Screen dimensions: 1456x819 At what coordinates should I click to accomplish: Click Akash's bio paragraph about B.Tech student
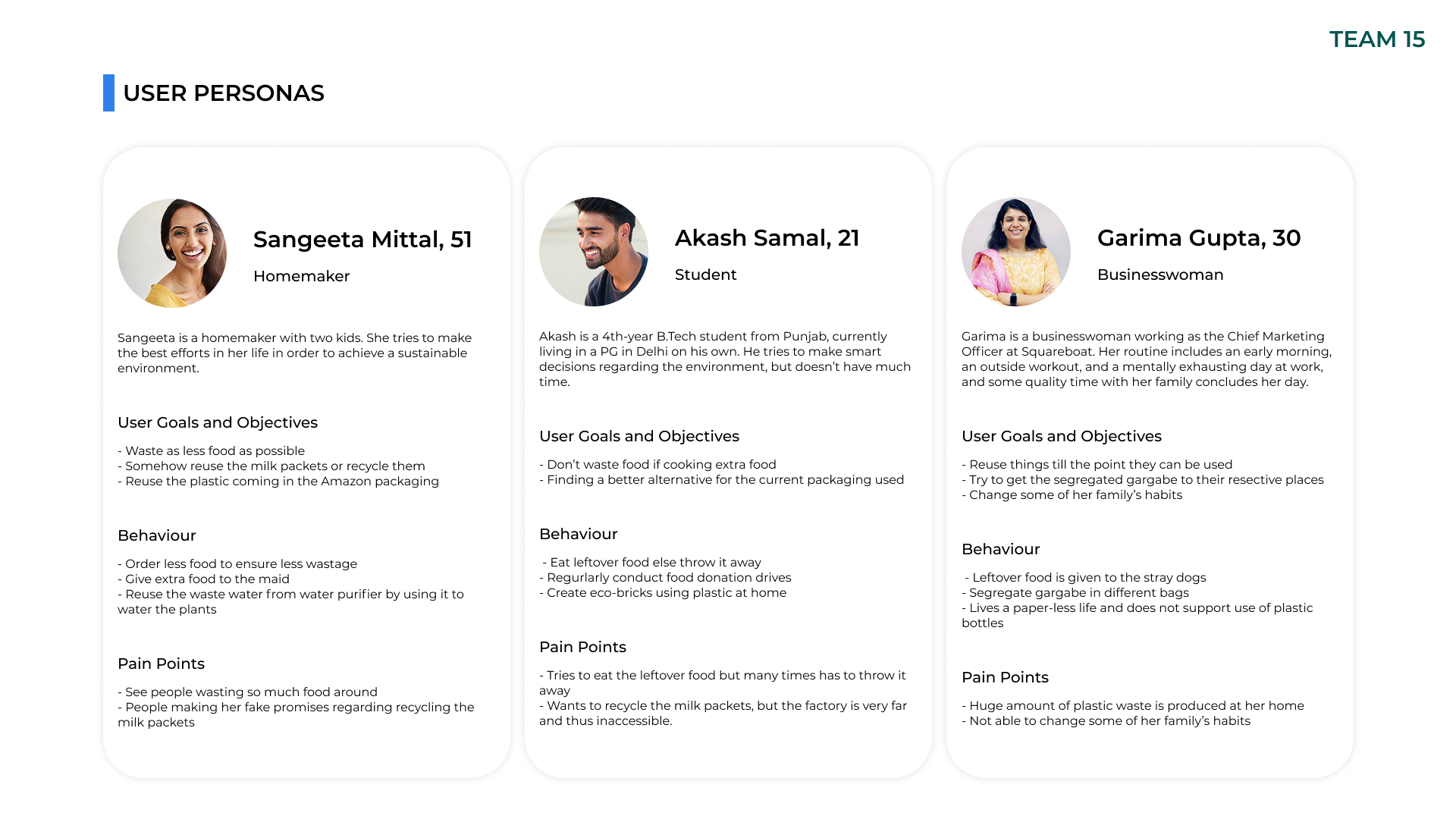[725, 359]
